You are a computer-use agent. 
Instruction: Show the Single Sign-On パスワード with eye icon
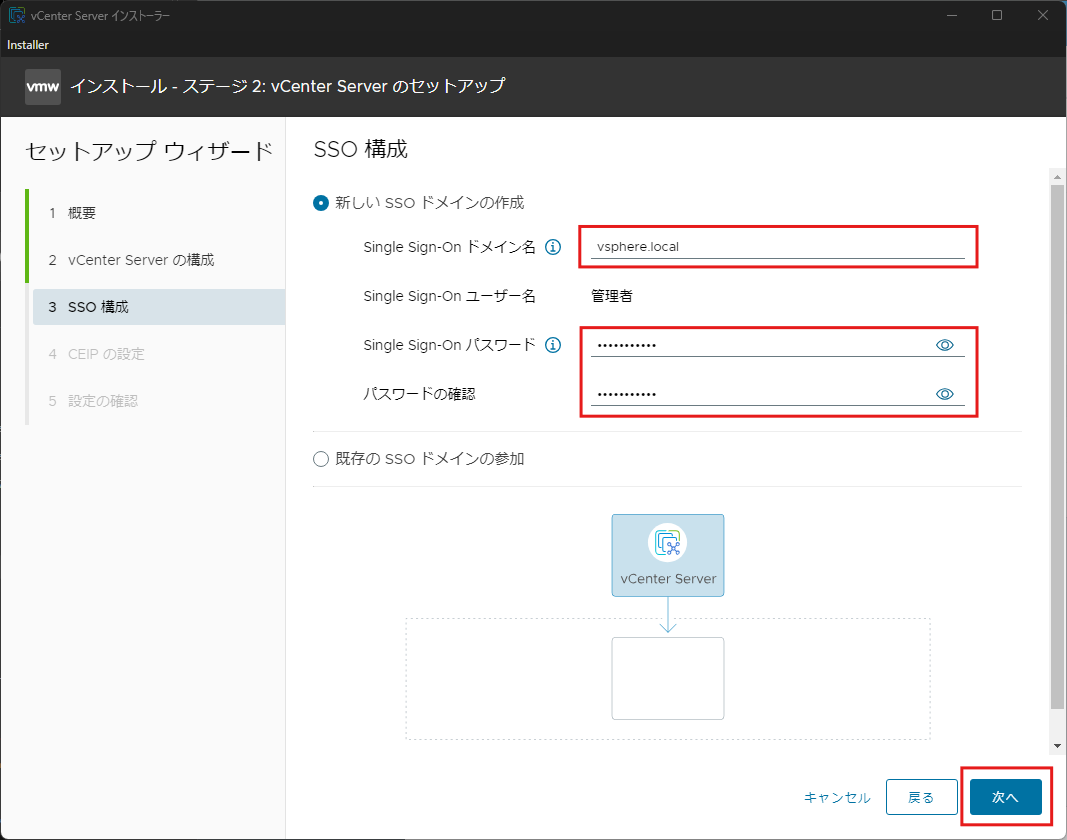click(x=945, y=345)
